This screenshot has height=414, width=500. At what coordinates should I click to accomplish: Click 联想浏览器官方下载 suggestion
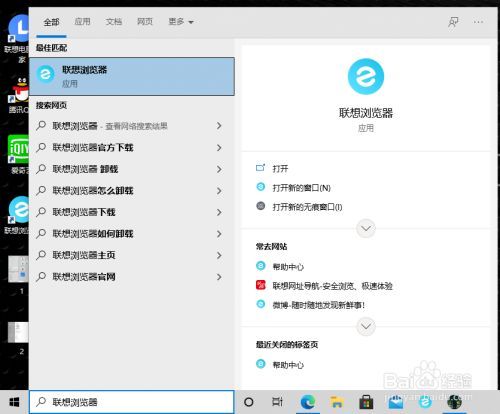coord(132,148)
